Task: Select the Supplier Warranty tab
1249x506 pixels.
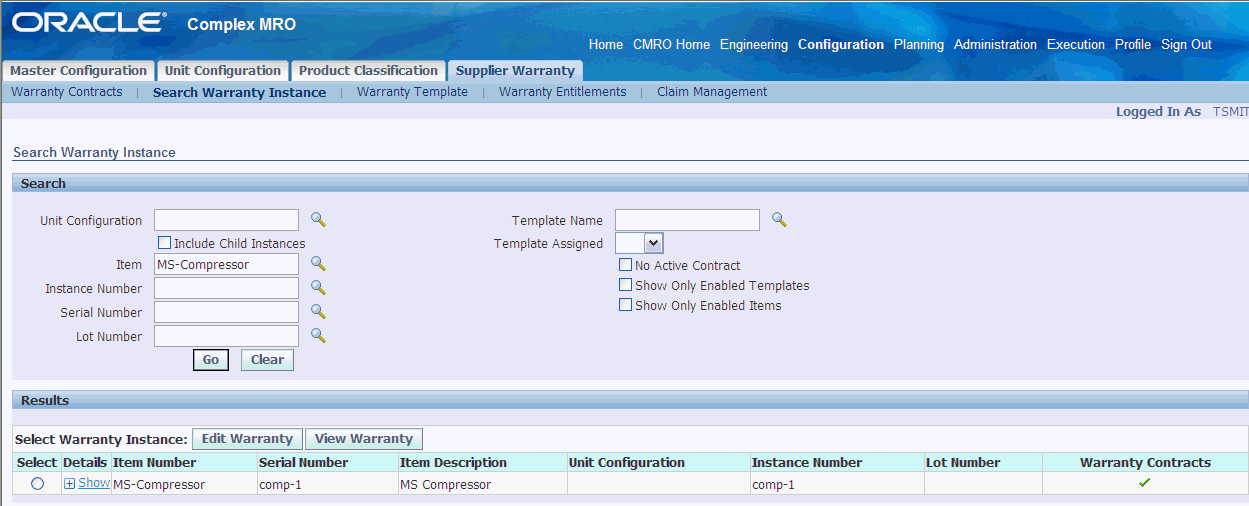Action: point(515,71)
